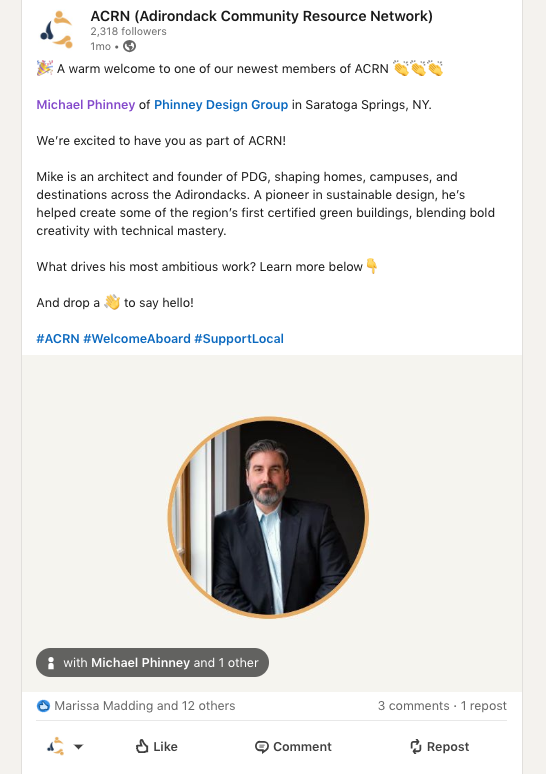Click the blue reaction icon beside Marissa Madding
Screen dimensions: 546x774
click(43, 706)
